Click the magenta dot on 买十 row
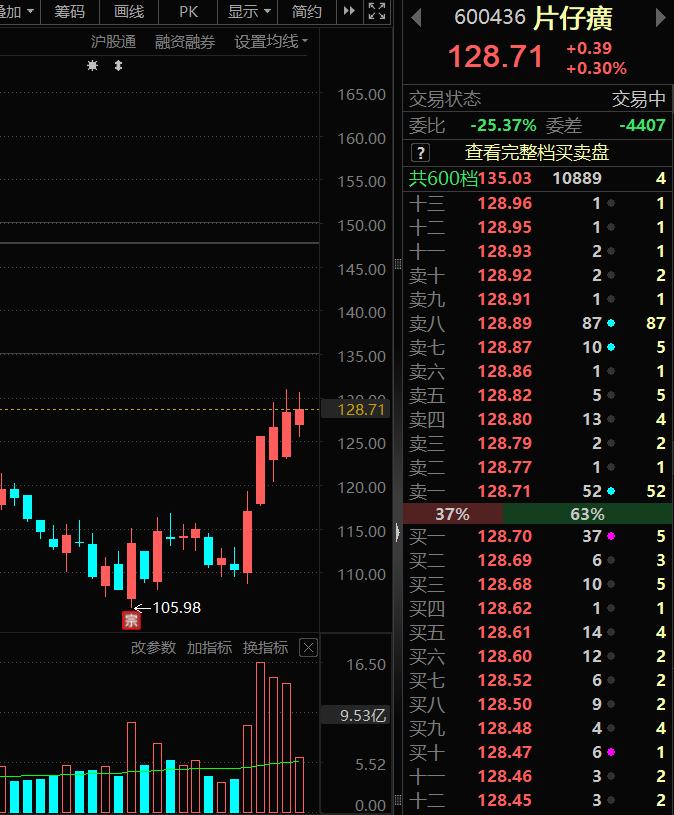This screenshot has width=674, height=815. [x=611, y=752]
